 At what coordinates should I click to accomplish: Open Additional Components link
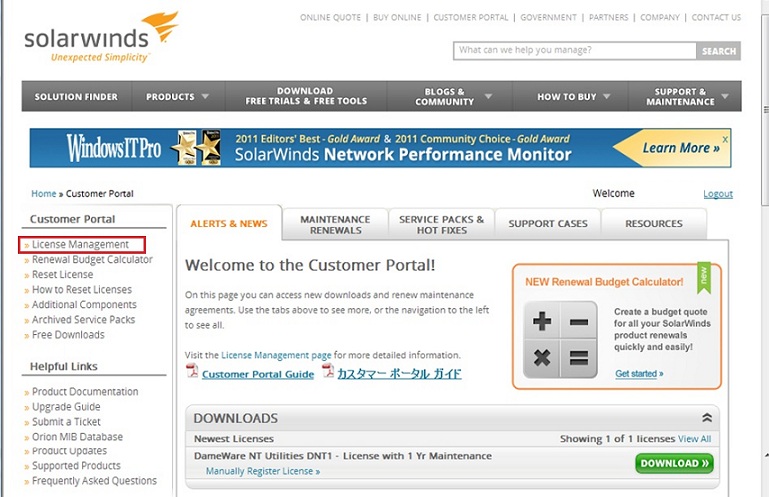(x=84, y=305)
